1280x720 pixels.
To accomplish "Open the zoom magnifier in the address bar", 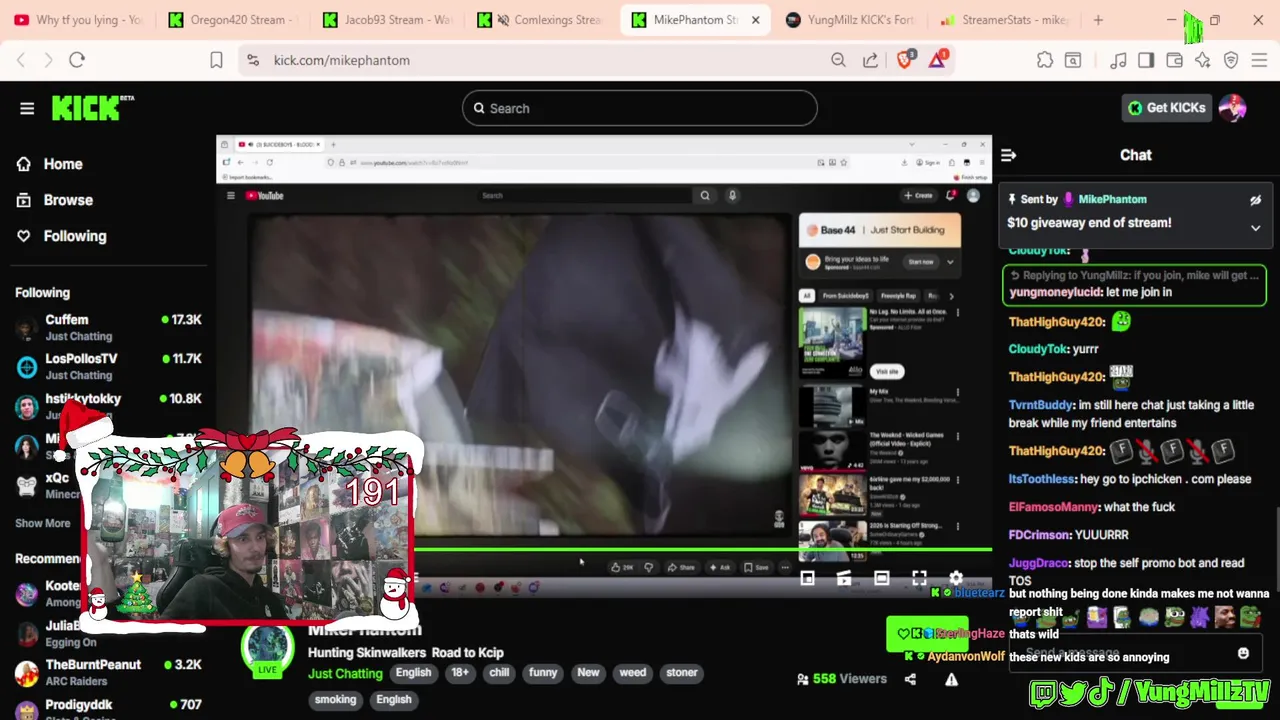I will [x=839, y=60].
